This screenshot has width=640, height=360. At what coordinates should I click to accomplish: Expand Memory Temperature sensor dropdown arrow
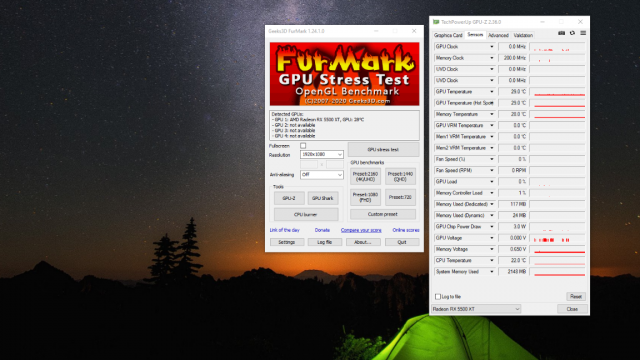(x=491, y=114)
